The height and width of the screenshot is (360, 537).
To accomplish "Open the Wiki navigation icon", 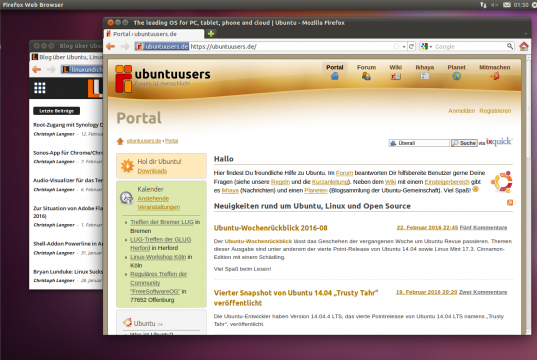I will 396,76.
